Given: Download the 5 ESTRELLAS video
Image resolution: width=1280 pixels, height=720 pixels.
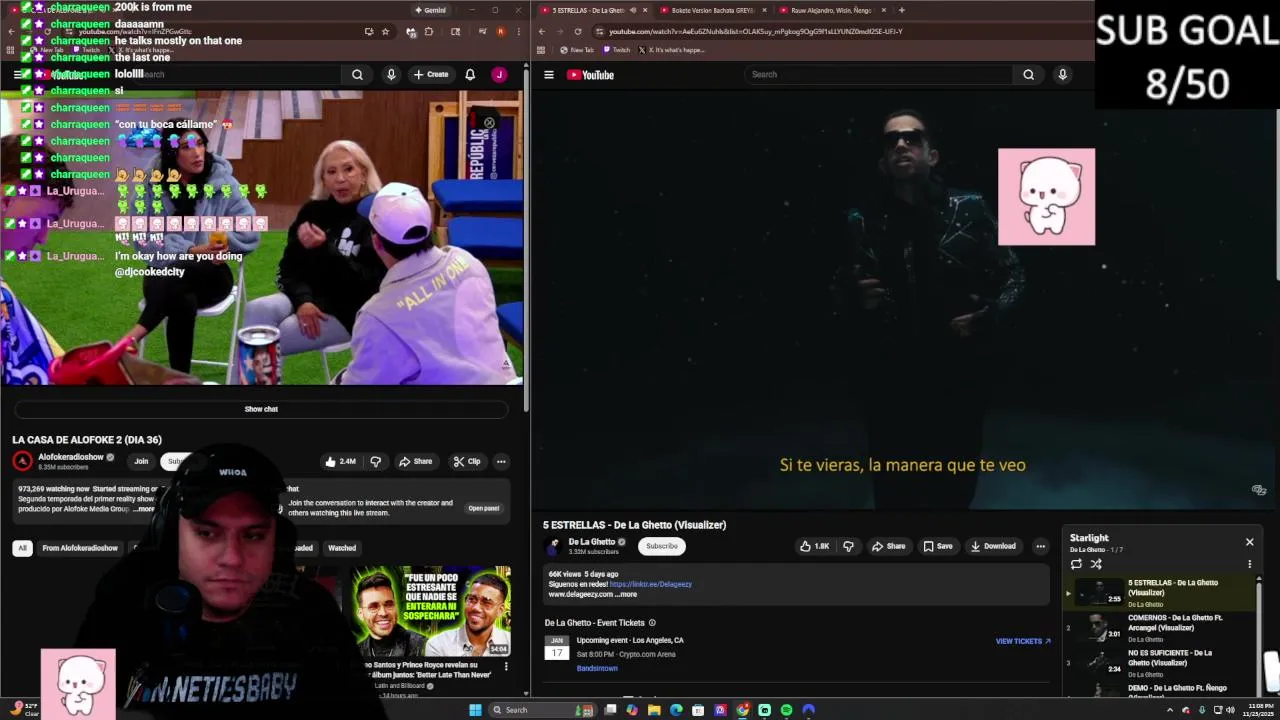Looking at the screenshot, I should (993, 546).
